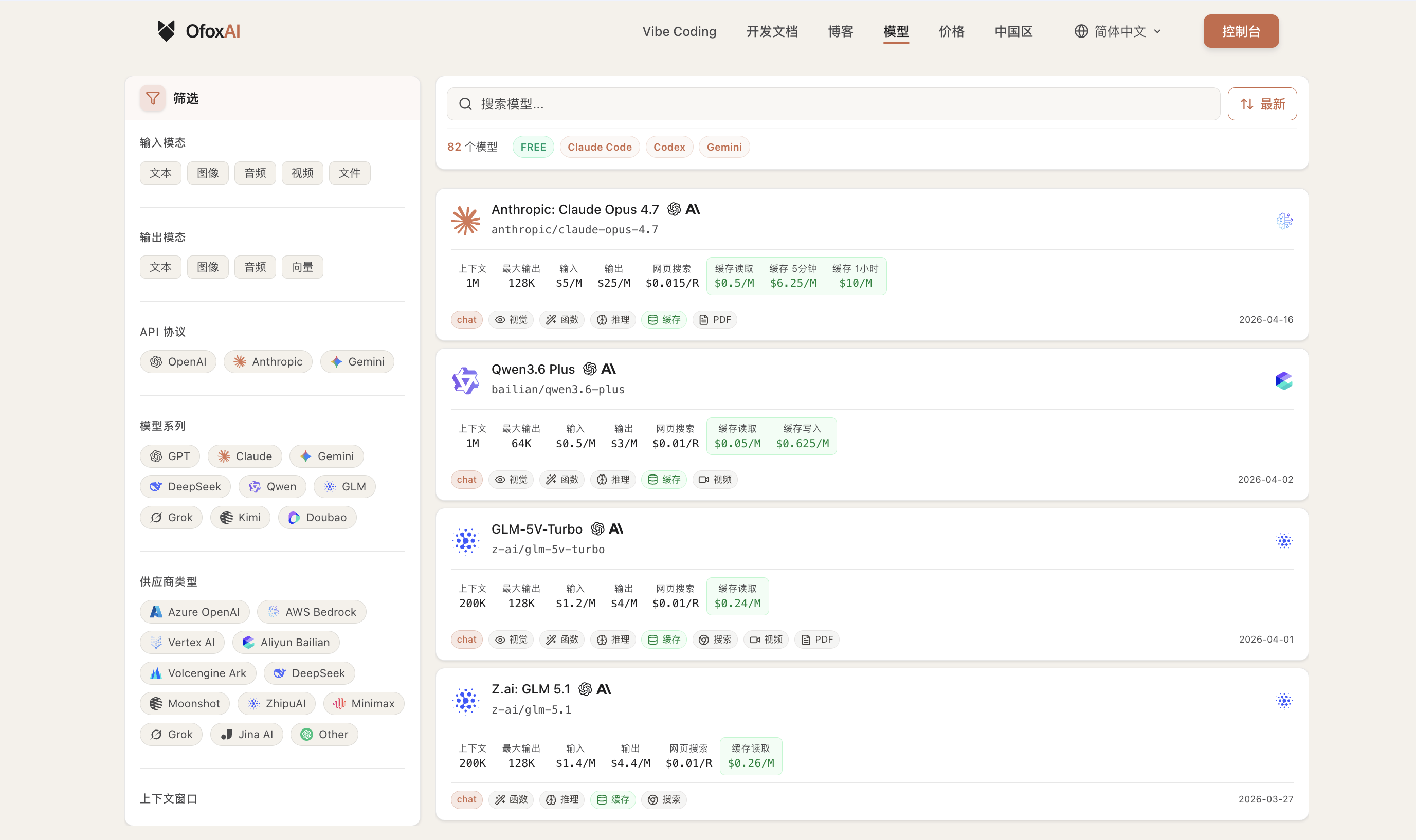Open the 价格 nav menu item

951,31
